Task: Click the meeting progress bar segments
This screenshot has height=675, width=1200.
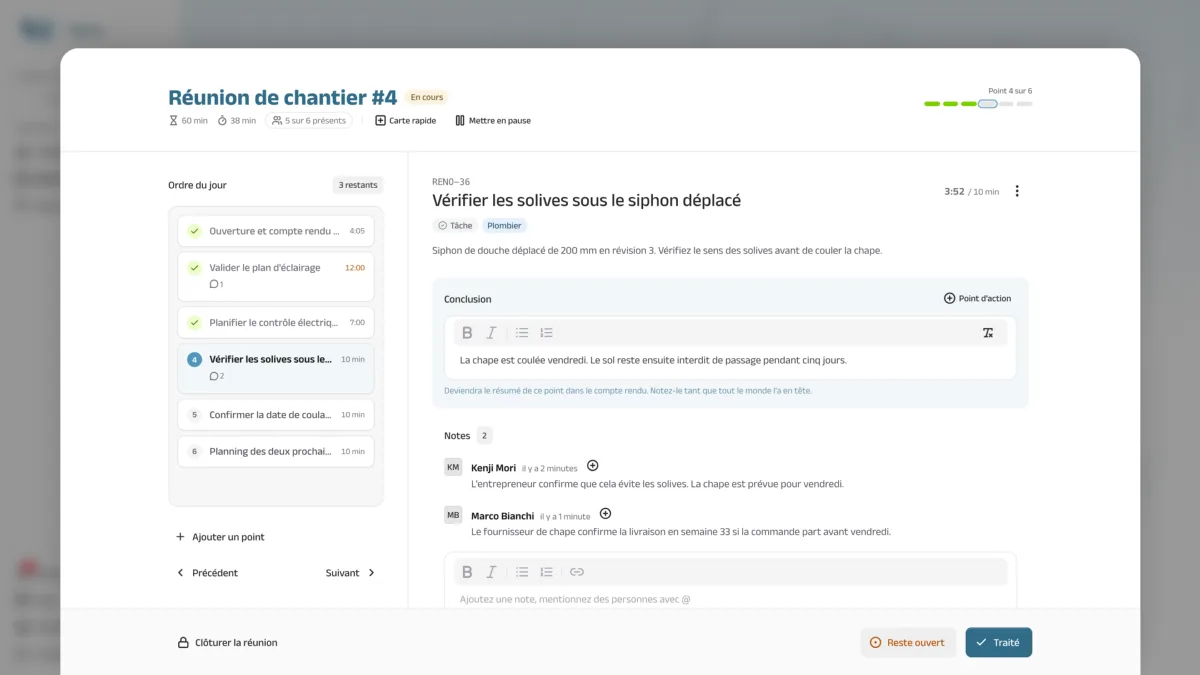Action: coord(978,104)
